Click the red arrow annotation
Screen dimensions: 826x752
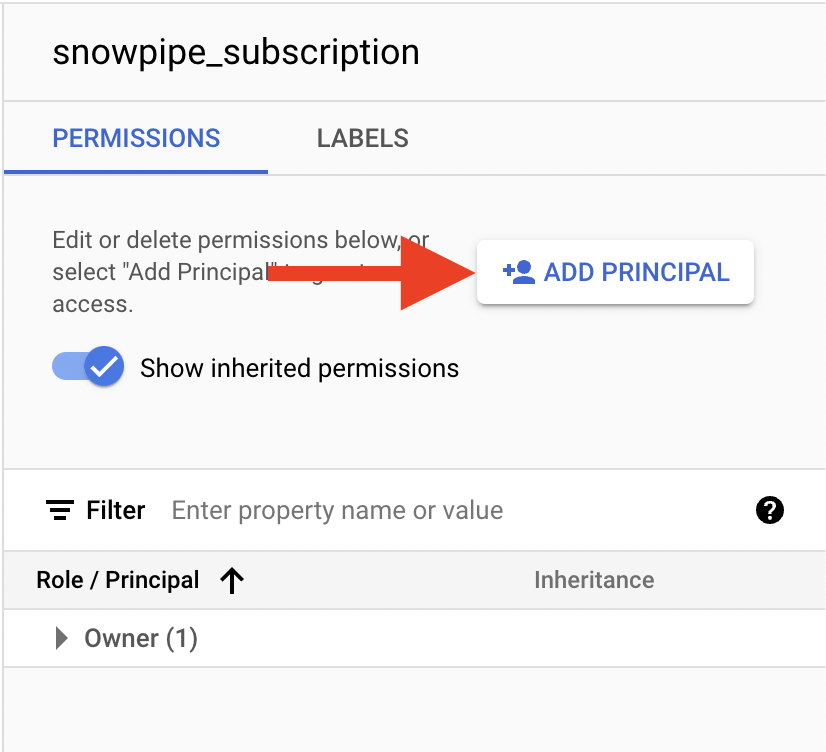coord(372,273)
